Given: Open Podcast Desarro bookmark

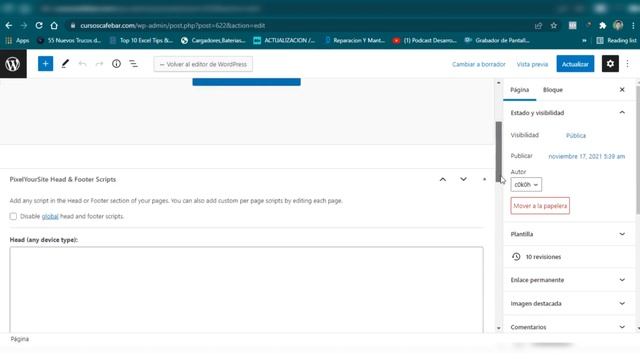Looking at the screenshot, I should coord(425,40).
